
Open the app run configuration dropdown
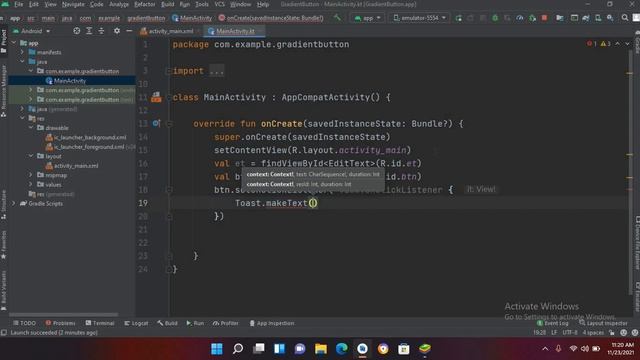367,18
